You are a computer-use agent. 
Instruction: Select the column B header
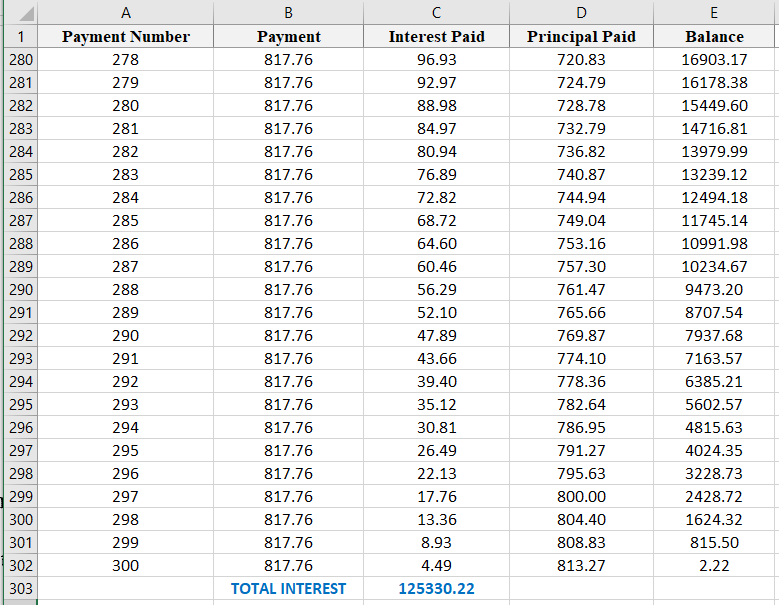[x=288, y=13]
